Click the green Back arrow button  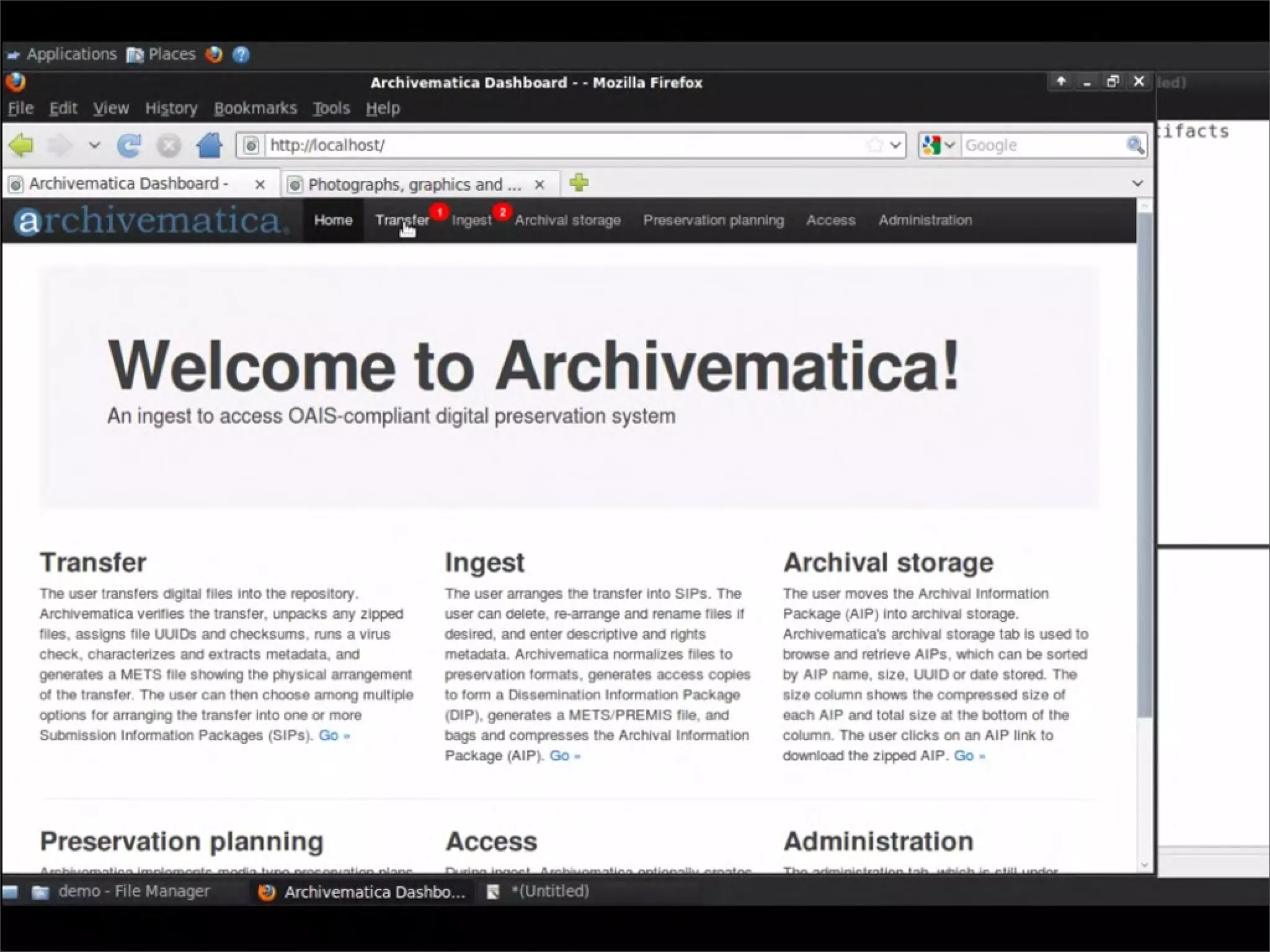pos(21,146)
